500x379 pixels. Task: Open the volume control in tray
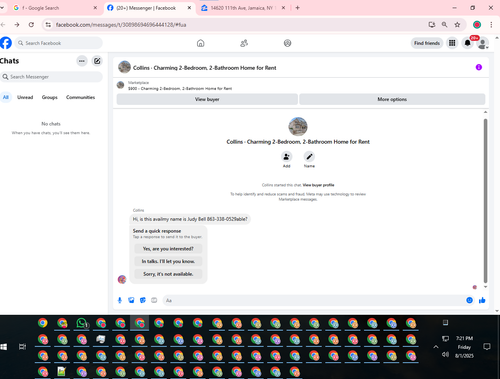tap(445, 354)
